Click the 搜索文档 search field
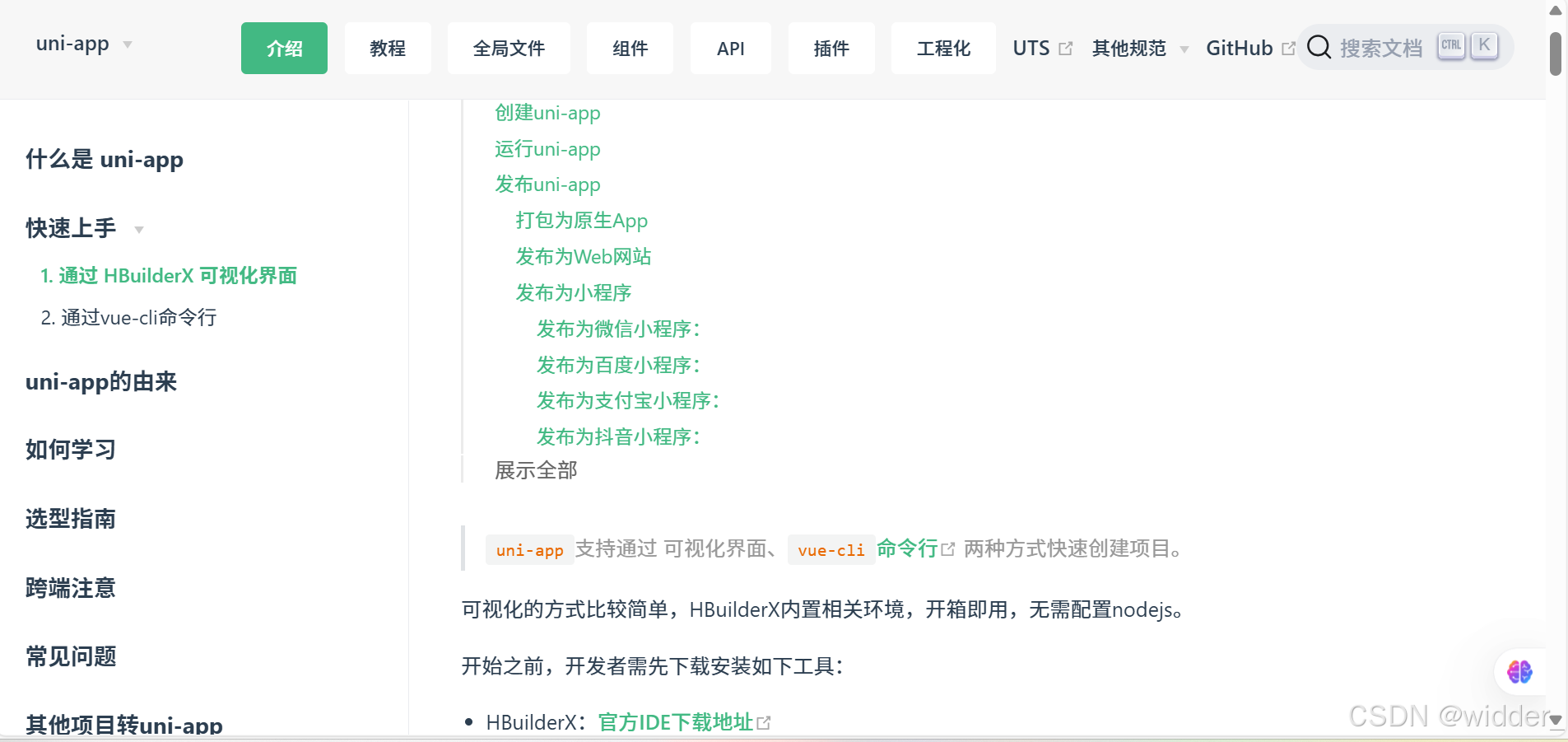 (x=1405, y=47)
